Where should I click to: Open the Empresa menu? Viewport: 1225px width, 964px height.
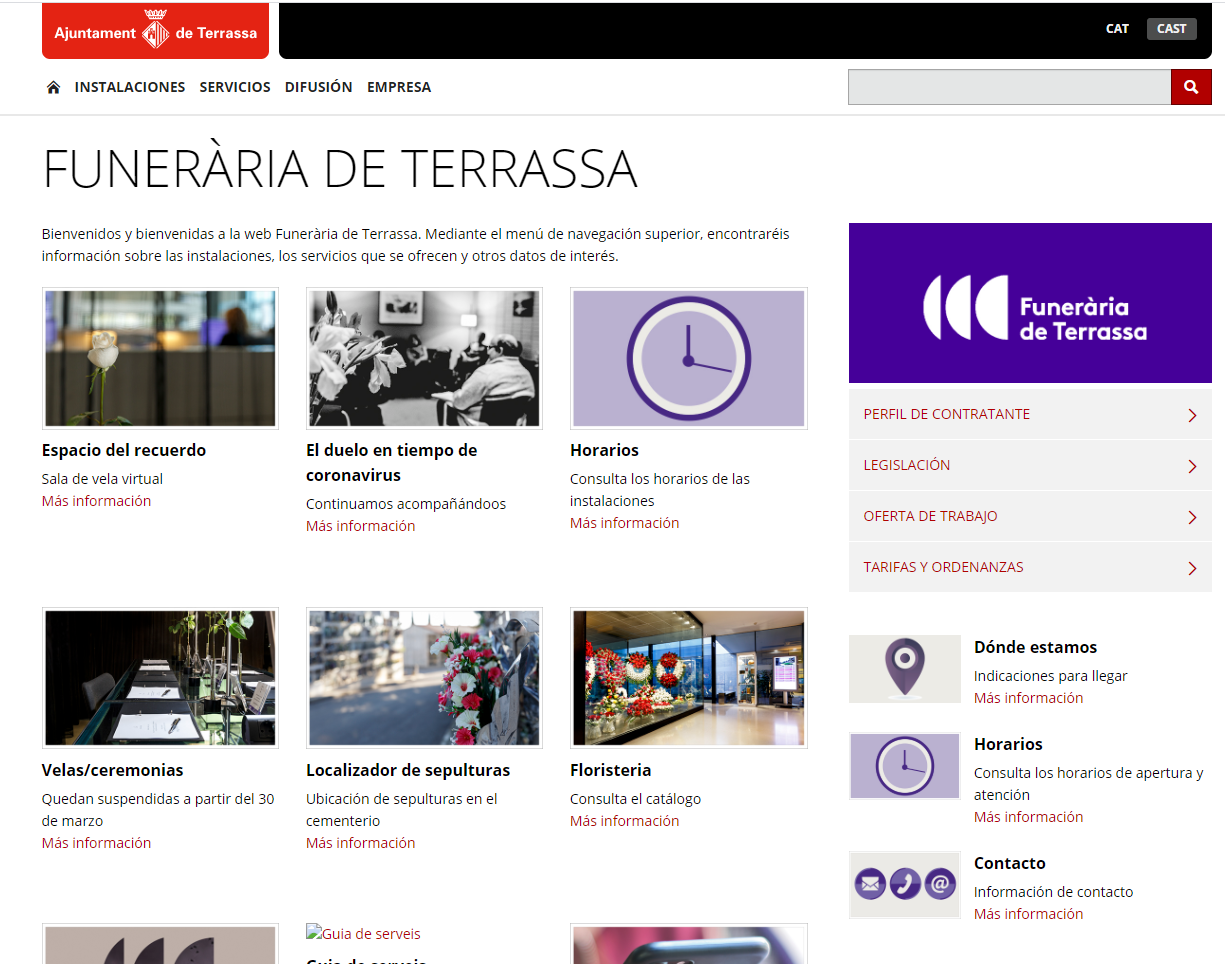tap(399, 87)
